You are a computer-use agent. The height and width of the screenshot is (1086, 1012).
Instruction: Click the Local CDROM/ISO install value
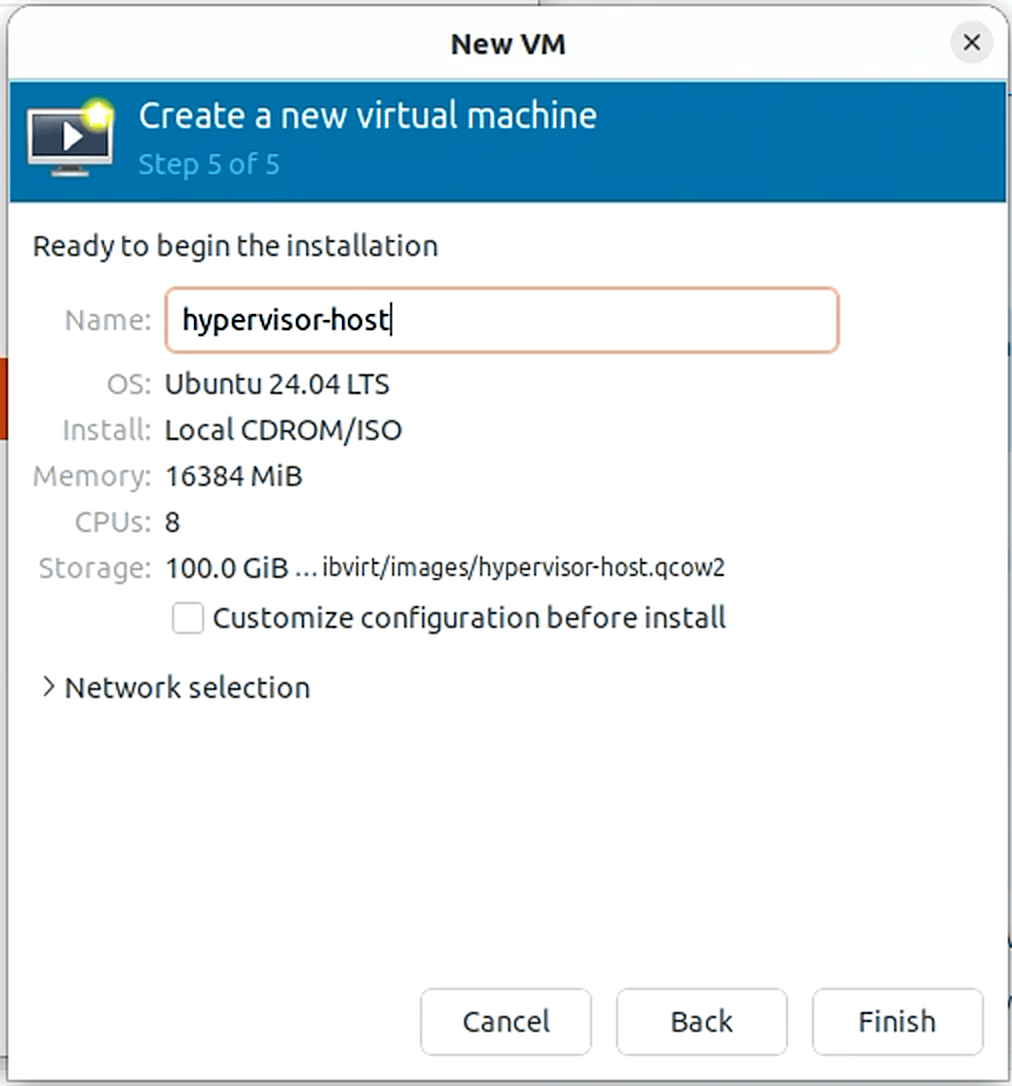(283, 430)
